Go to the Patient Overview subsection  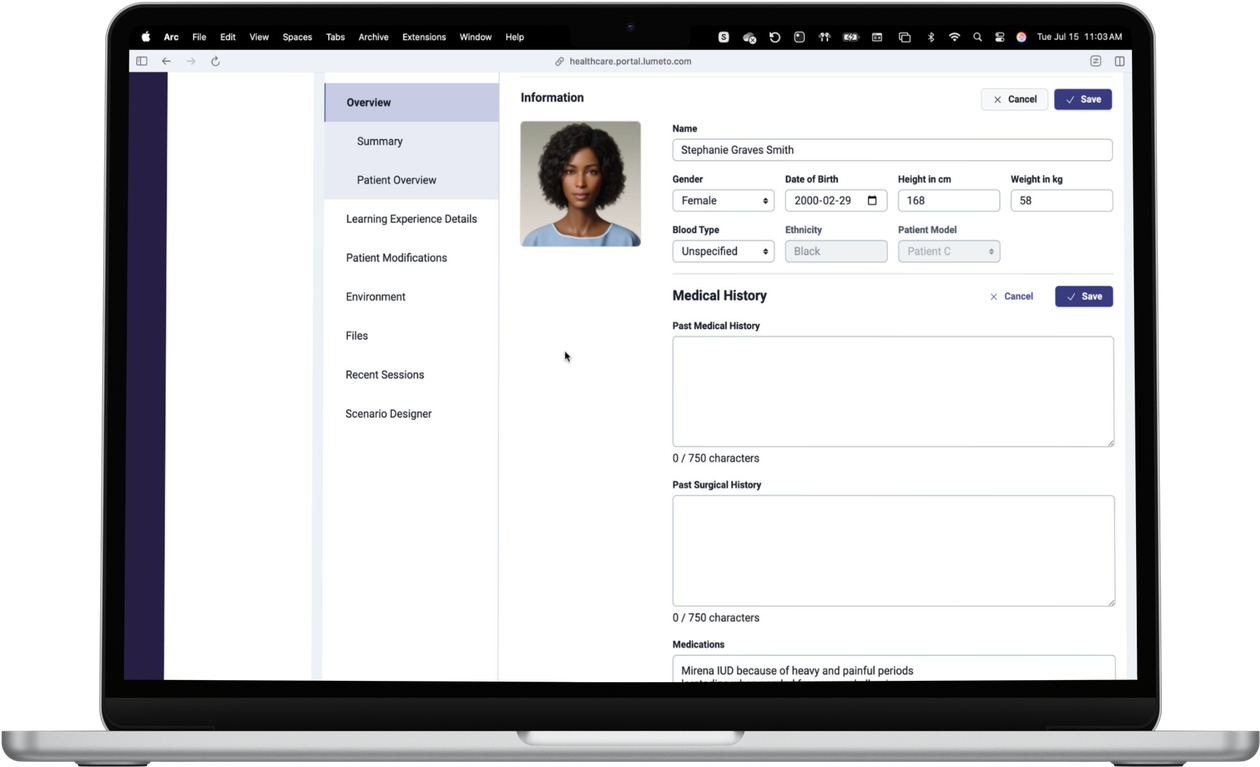(412, 180)
